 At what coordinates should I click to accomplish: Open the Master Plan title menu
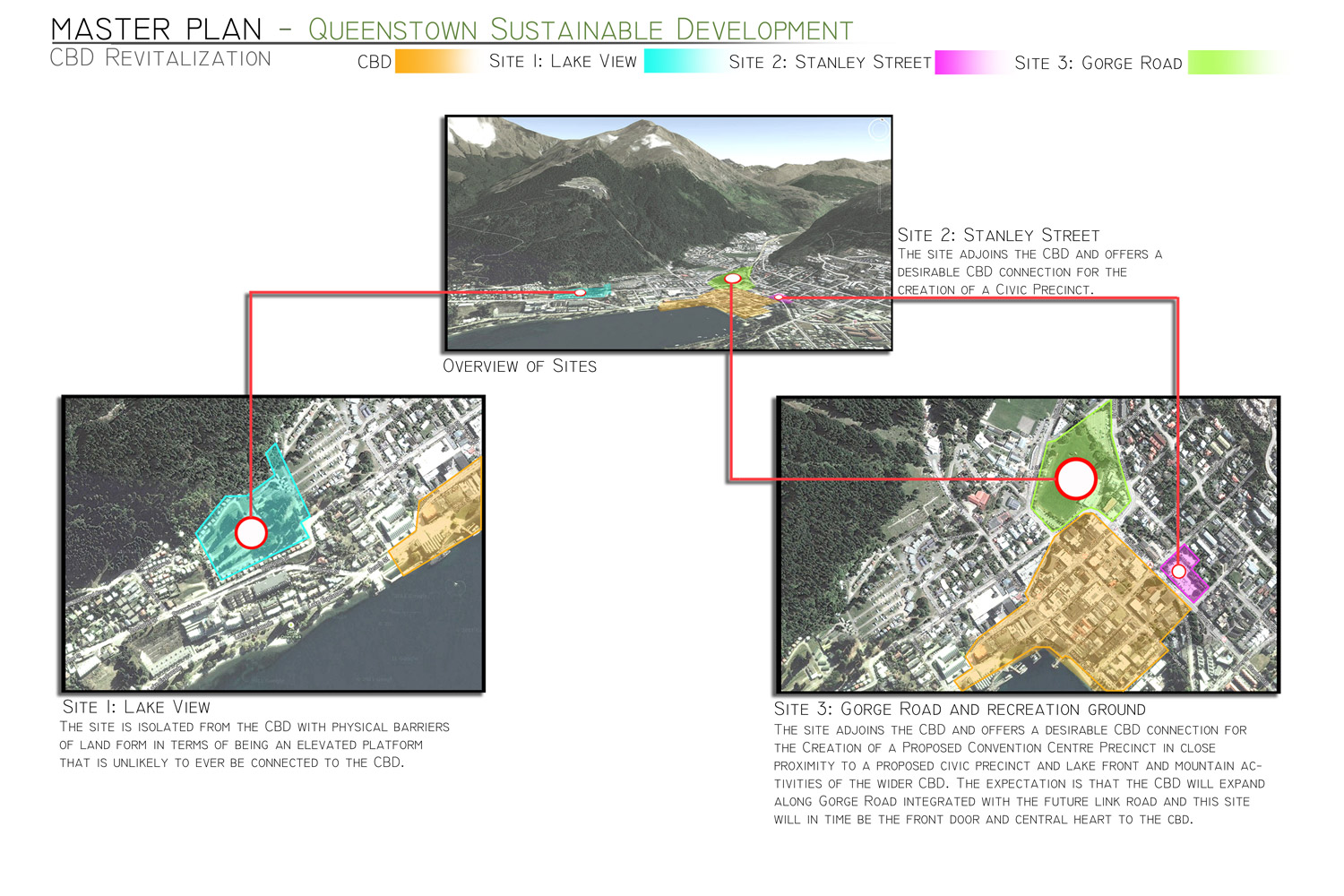point(152,28)
